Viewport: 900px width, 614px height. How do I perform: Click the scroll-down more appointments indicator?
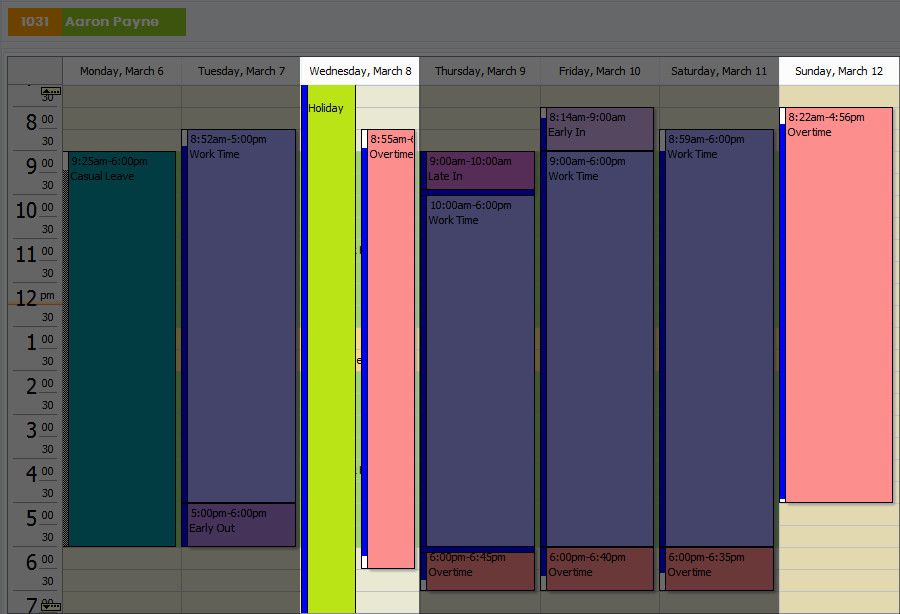(x=51, y=606)
